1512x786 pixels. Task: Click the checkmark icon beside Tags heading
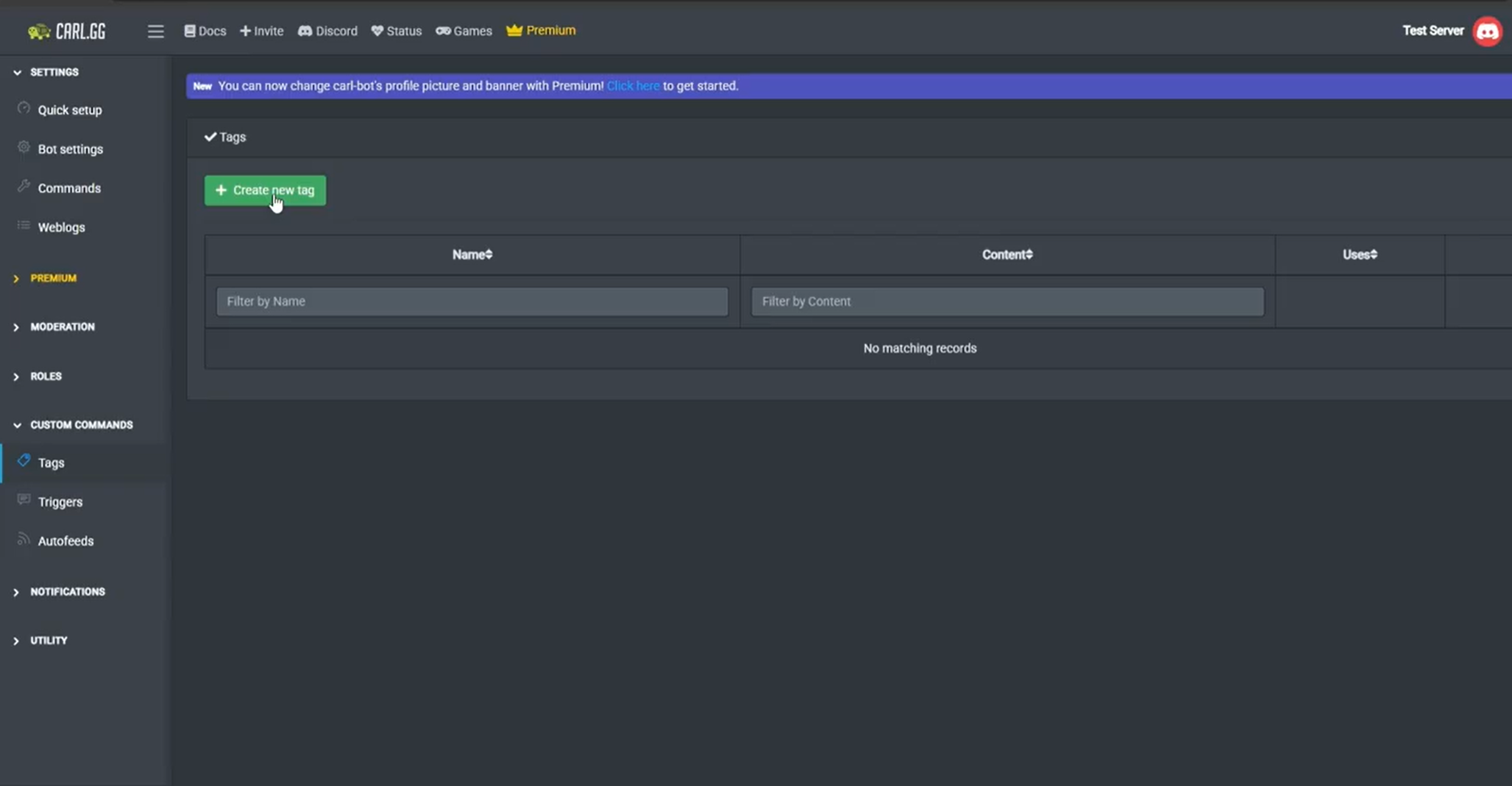pyautogui.click(x=210, y=137)
